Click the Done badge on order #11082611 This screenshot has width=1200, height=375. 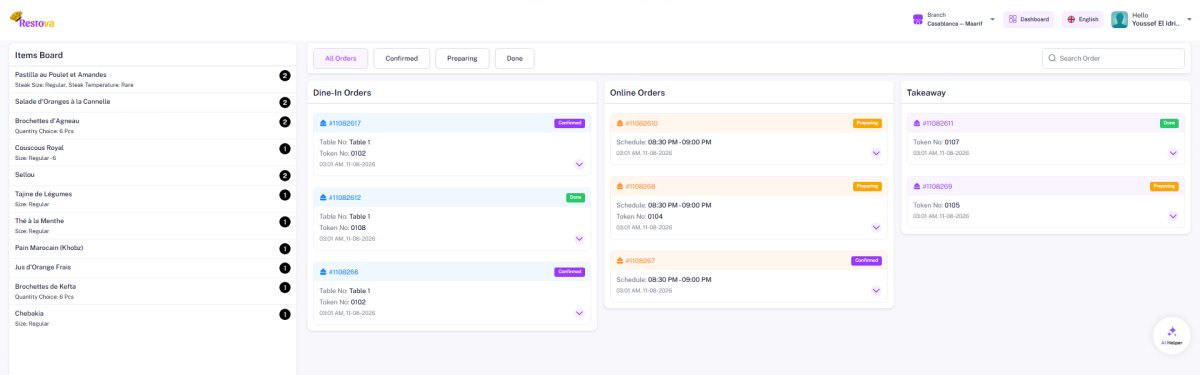(1169, 123)
